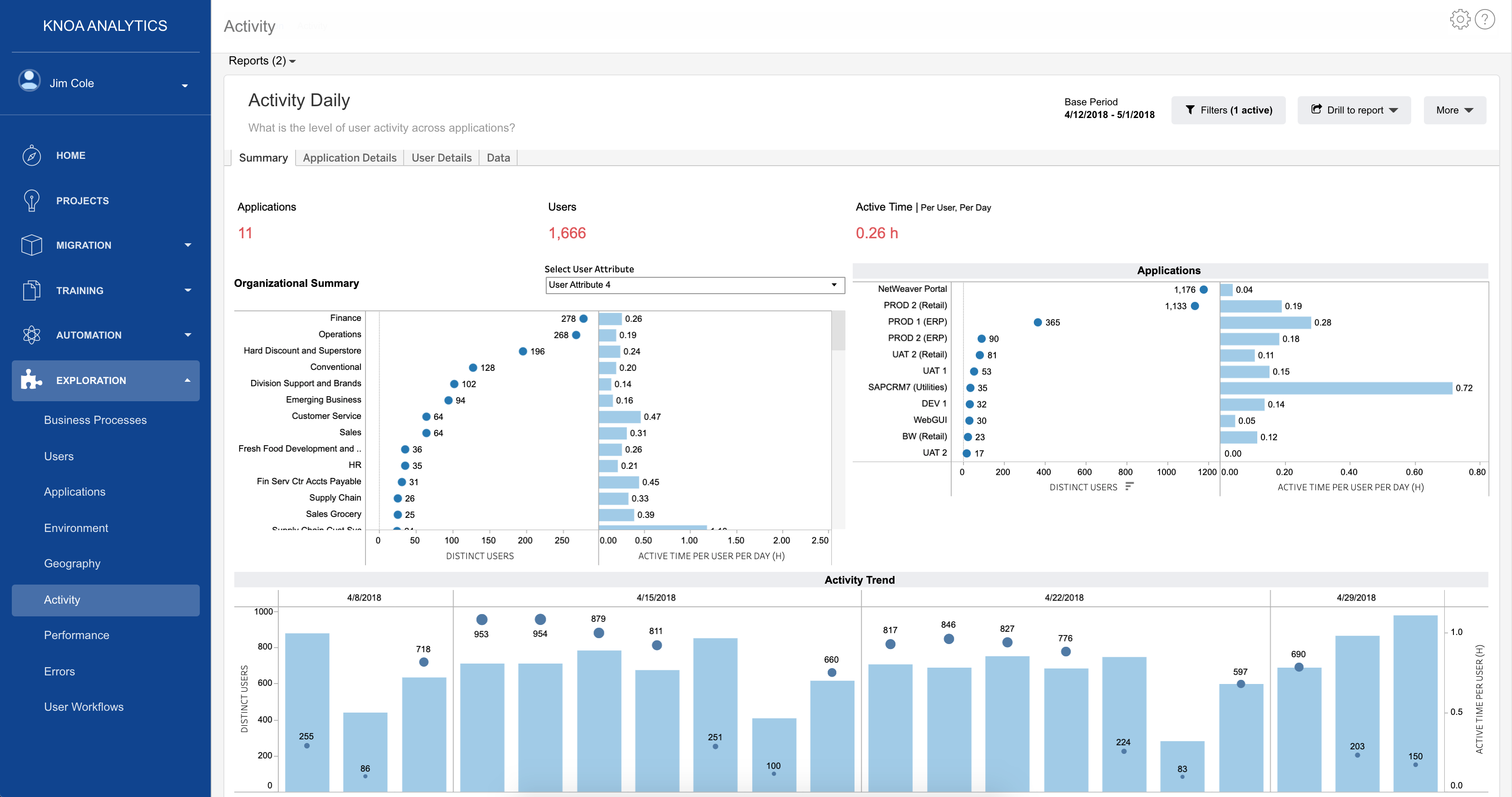Expand the Reports (2) dropdown
1512x797 pixels.
click(262, 61)
